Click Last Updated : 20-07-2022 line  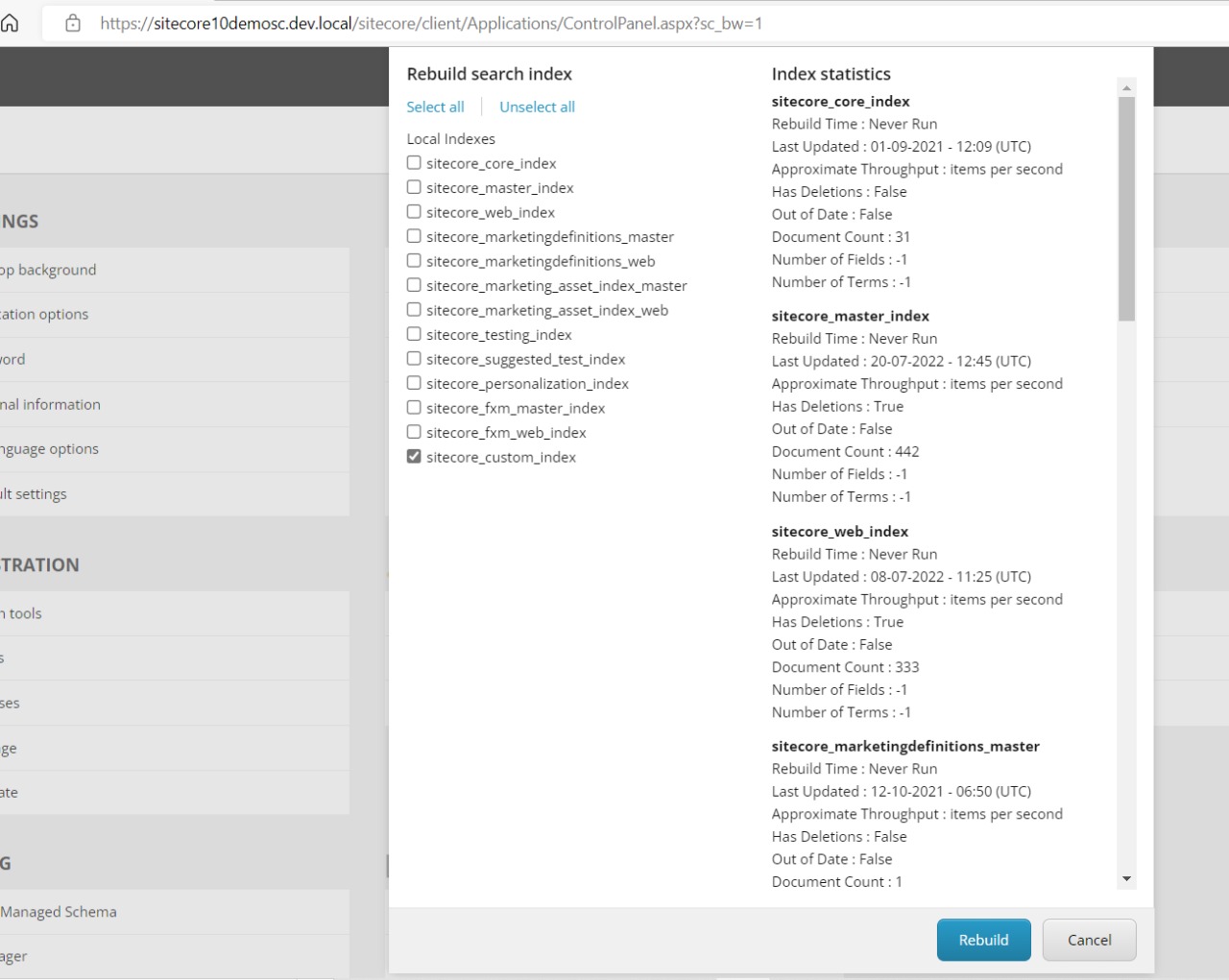(902, 361)
